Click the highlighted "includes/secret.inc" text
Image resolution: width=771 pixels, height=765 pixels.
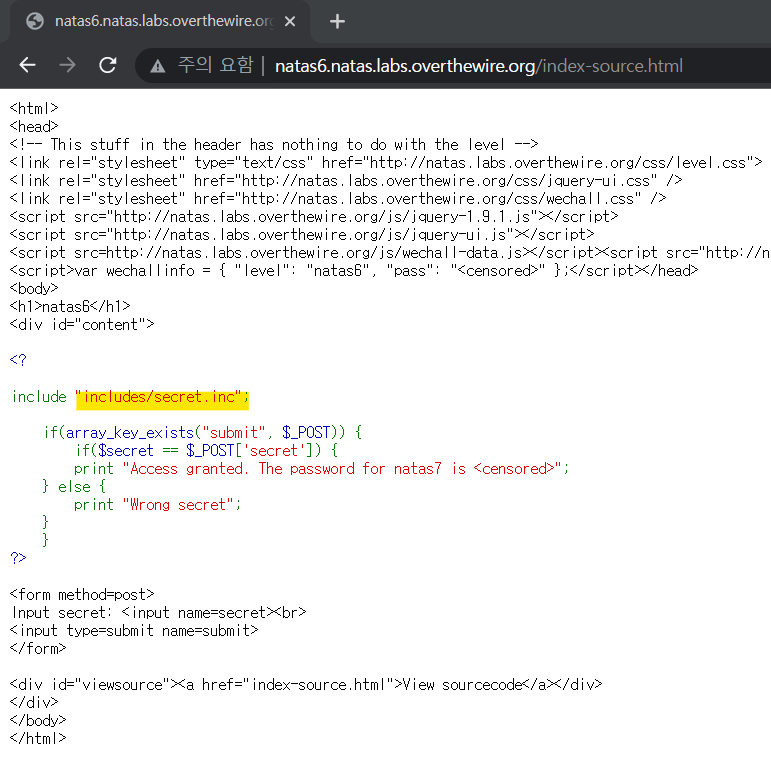pyautogui.click(x=162, y=397)
